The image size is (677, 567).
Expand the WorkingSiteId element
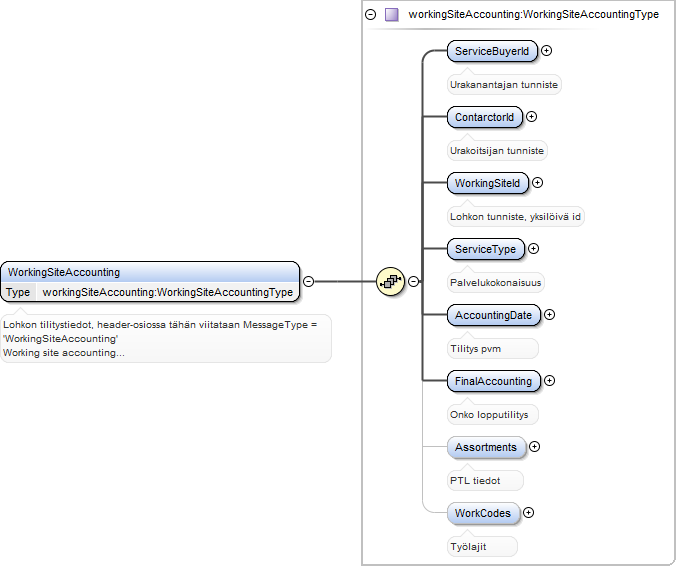pyautogui.click(x=538, y=183)
